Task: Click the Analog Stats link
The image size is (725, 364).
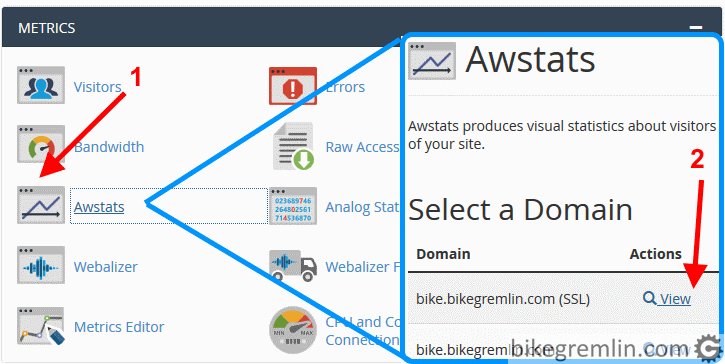Action: 362,207
